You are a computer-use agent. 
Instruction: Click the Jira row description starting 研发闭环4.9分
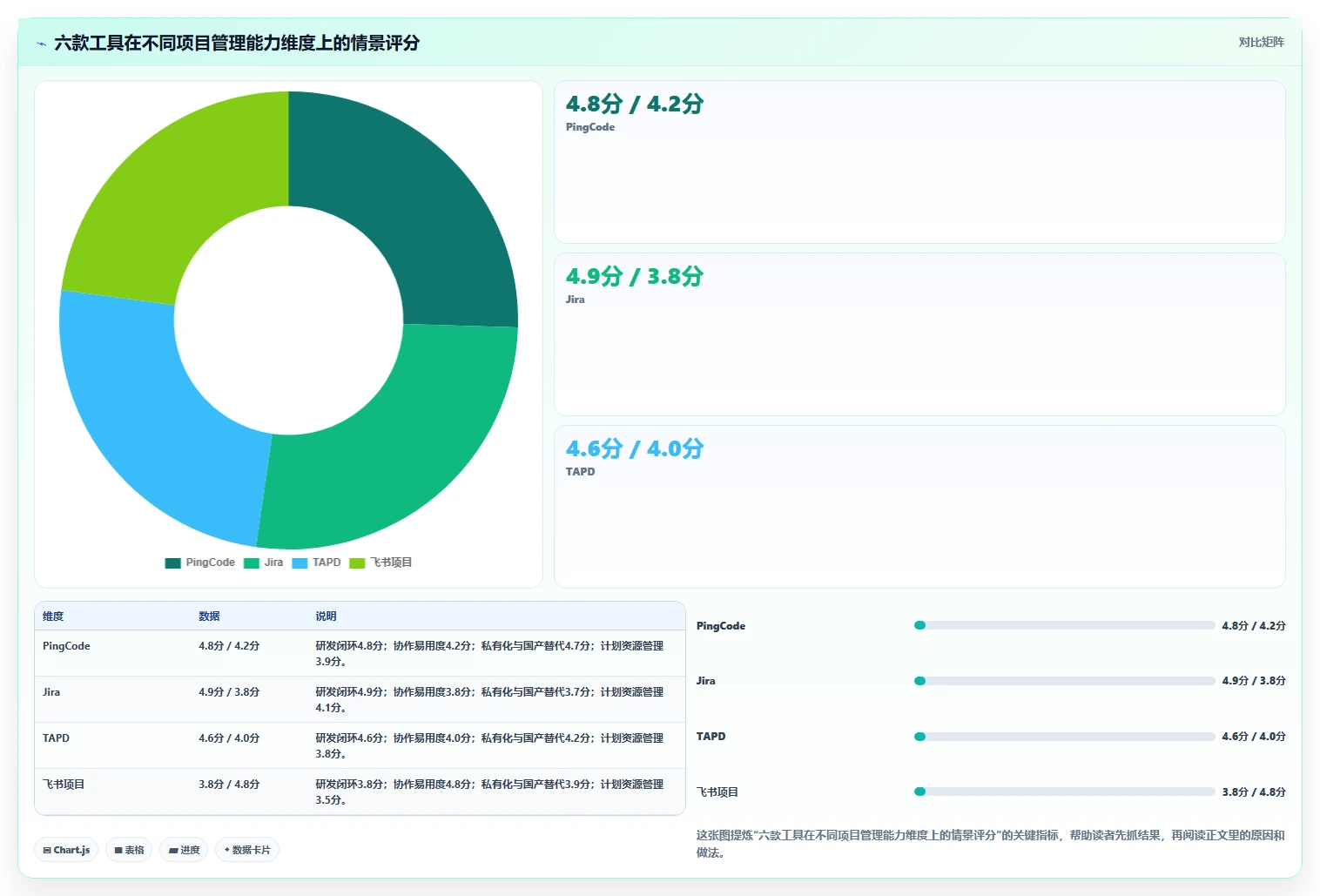[x=489, y=700]
